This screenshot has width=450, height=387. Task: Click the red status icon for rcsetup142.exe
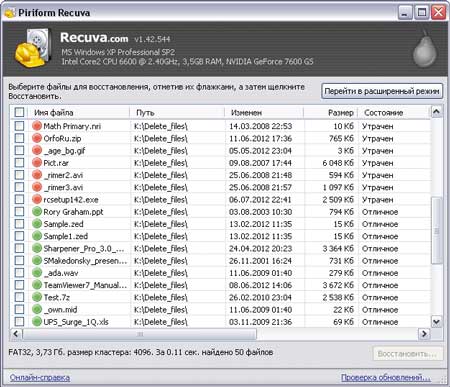[x=37, y=199]
